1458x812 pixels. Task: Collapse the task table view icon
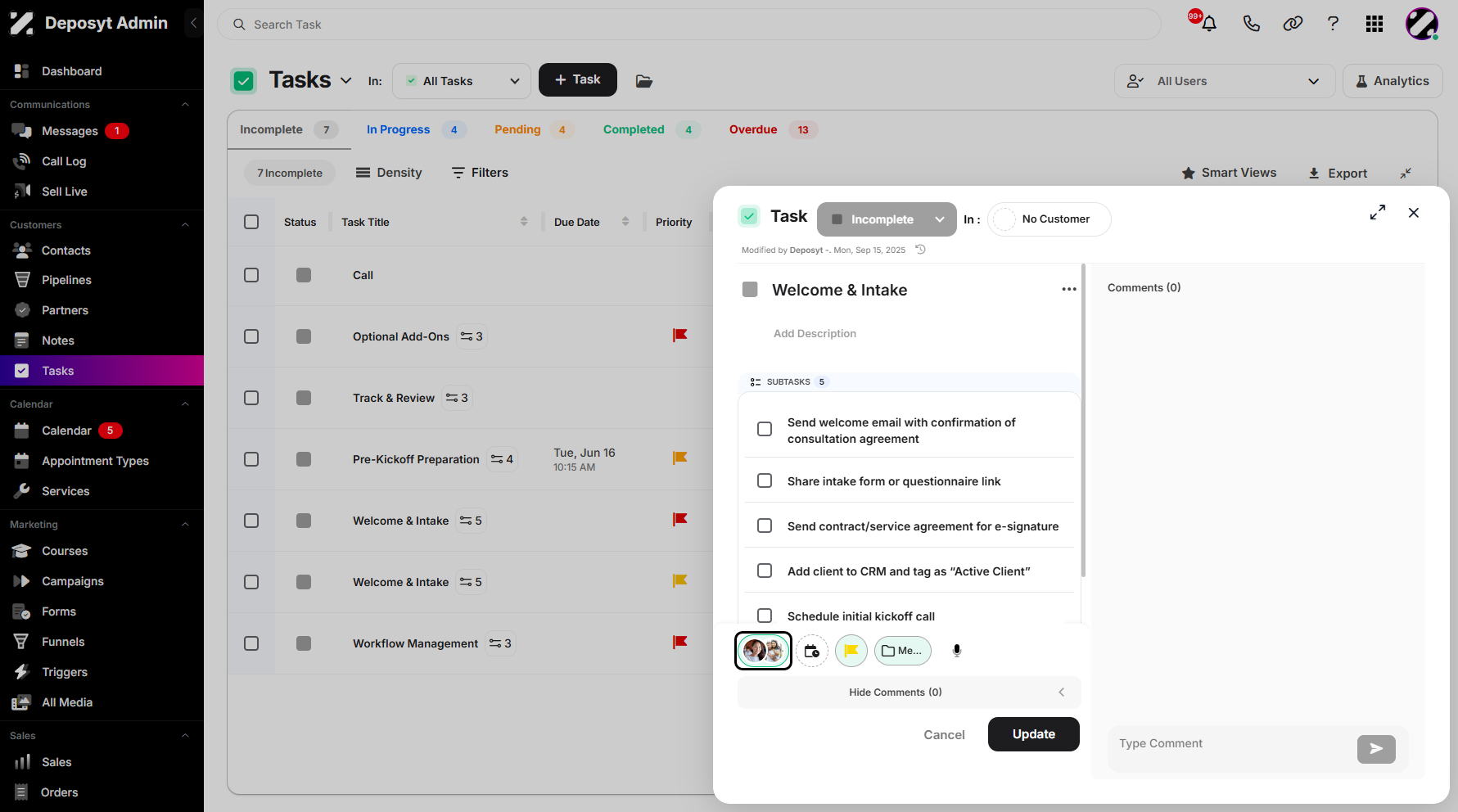click(1406, 173)
